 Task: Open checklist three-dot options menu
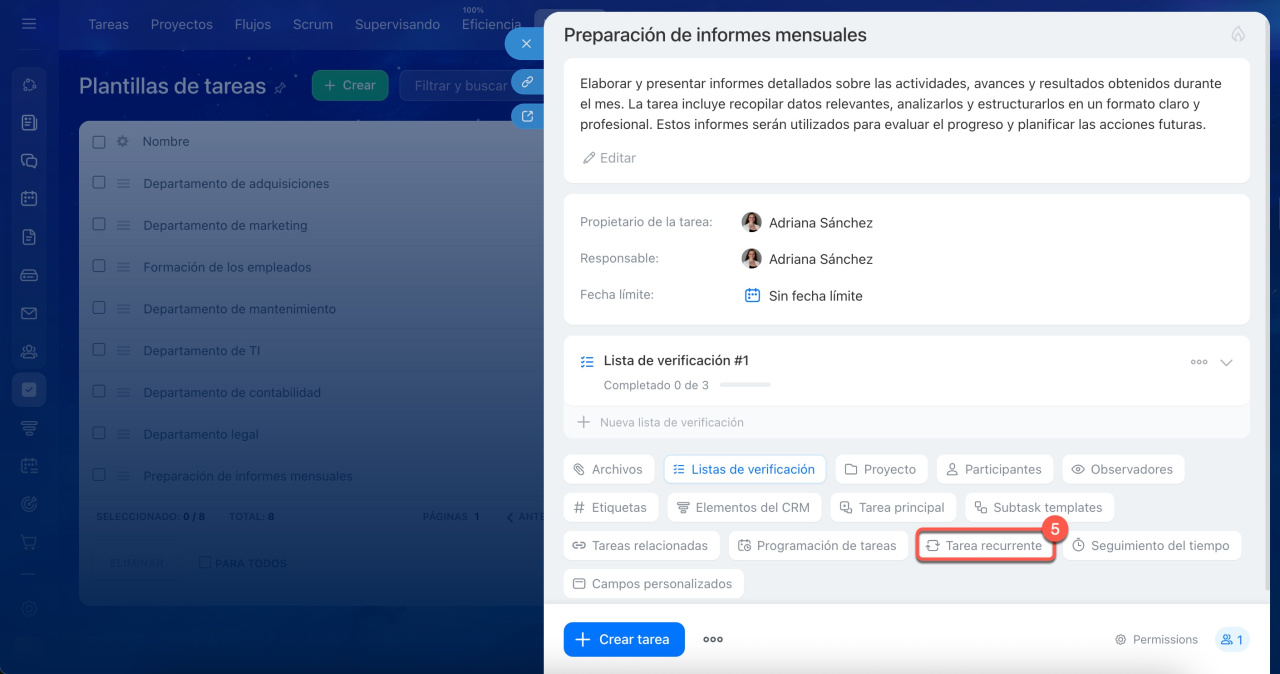(1198, 362)
